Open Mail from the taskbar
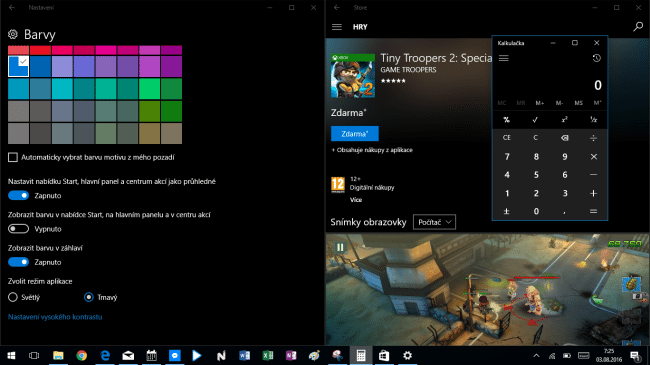650x365 pixels. (128, 355)
